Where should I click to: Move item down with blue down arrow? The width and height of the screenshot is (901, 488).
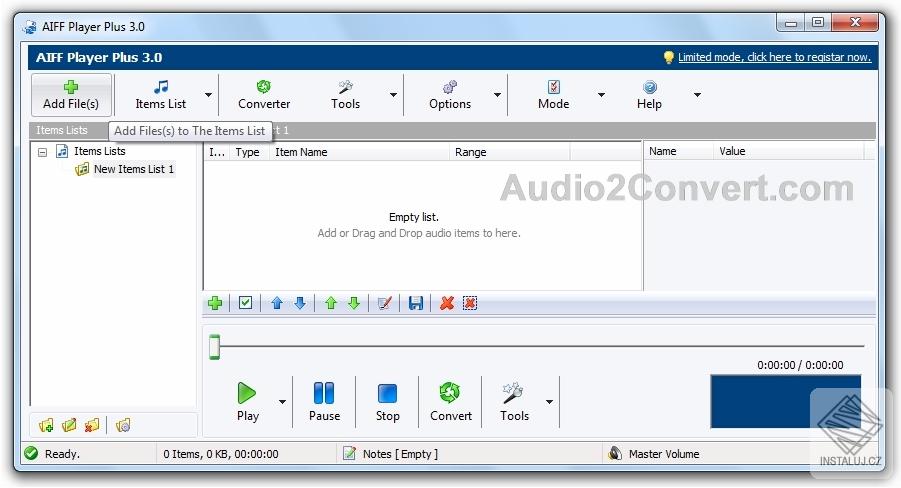point(300,303)
